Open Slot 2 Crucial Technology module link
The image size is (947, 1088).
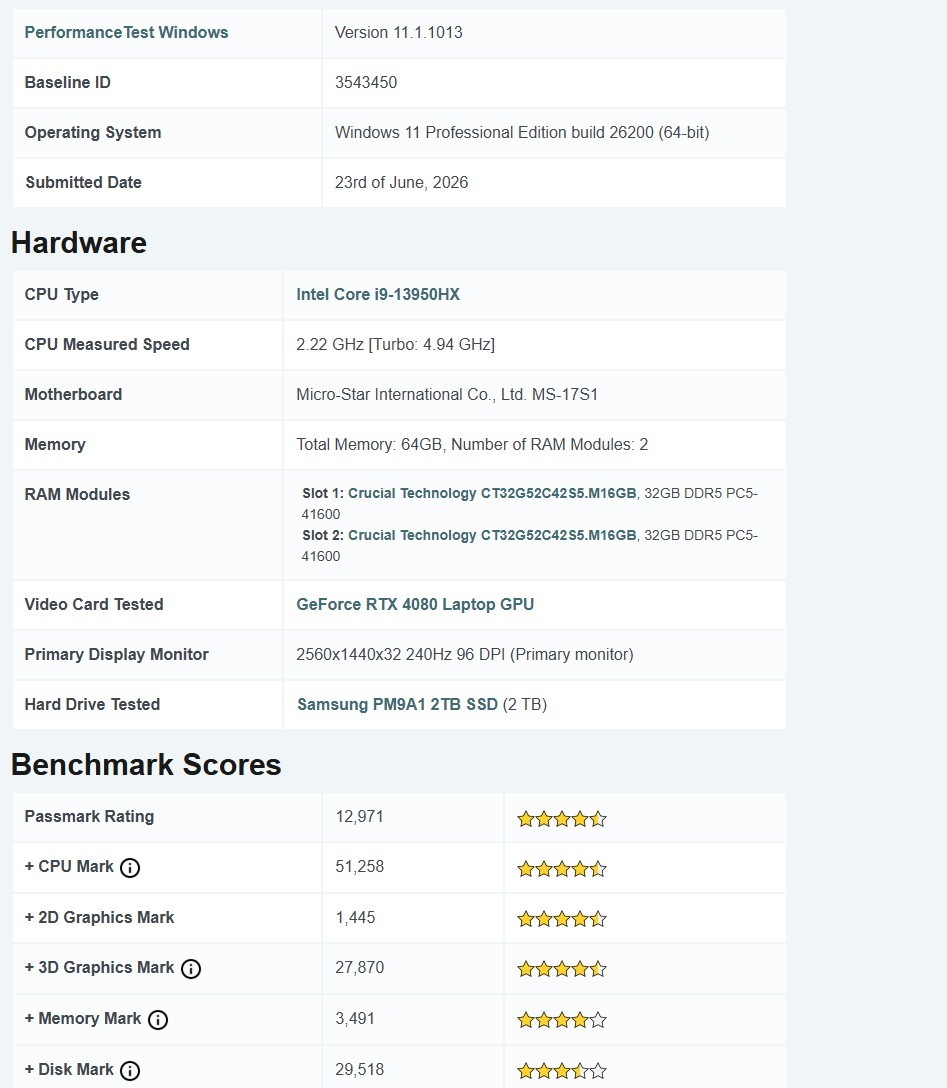tap(492, 535)
